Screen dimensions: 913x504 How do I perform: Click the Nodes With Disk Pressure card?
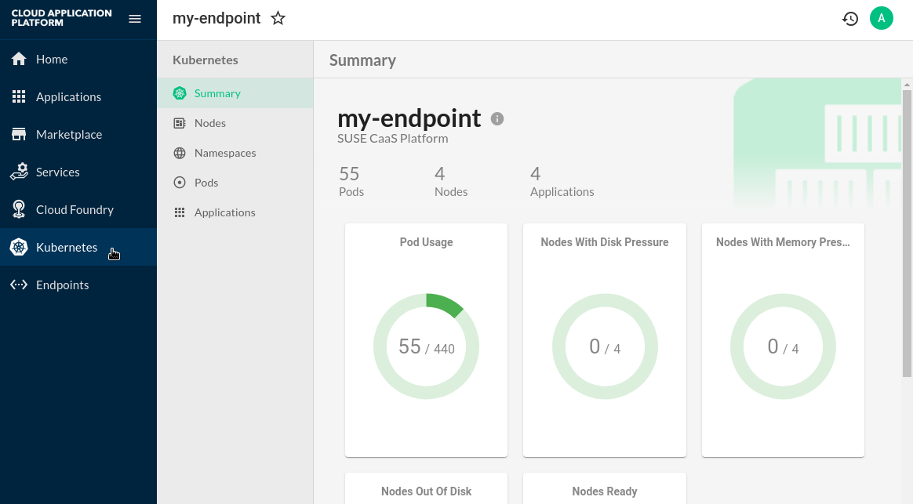tap(604, 340)
